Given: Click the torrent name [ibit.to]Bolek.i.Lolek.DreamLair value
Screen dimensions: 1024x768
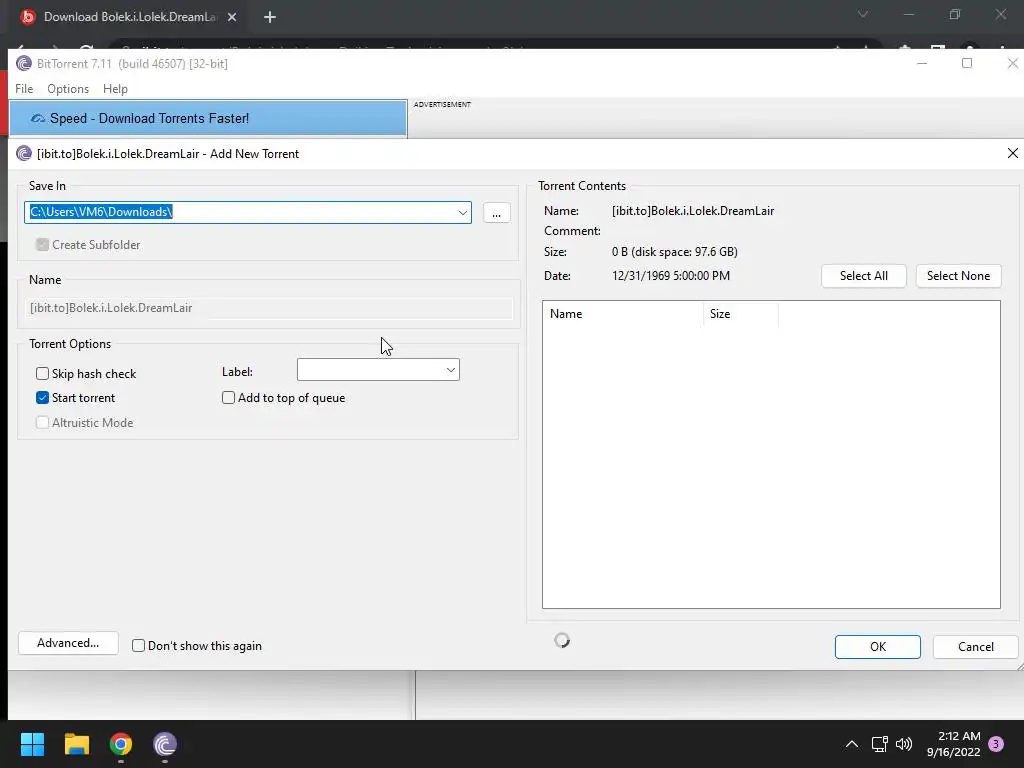Looking at the screenshot, I should (693, 211).
